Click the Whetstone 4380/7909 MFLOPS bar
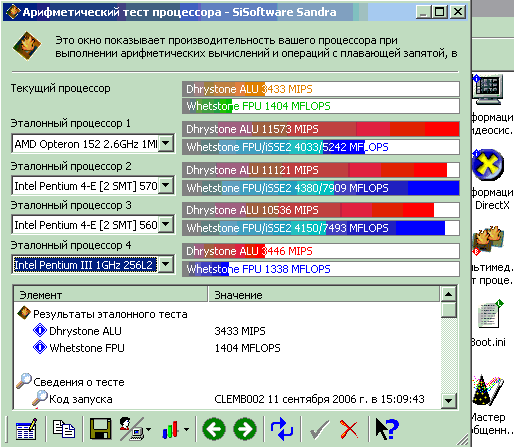This screenshot has height=448, width=514. pos(321,188)
